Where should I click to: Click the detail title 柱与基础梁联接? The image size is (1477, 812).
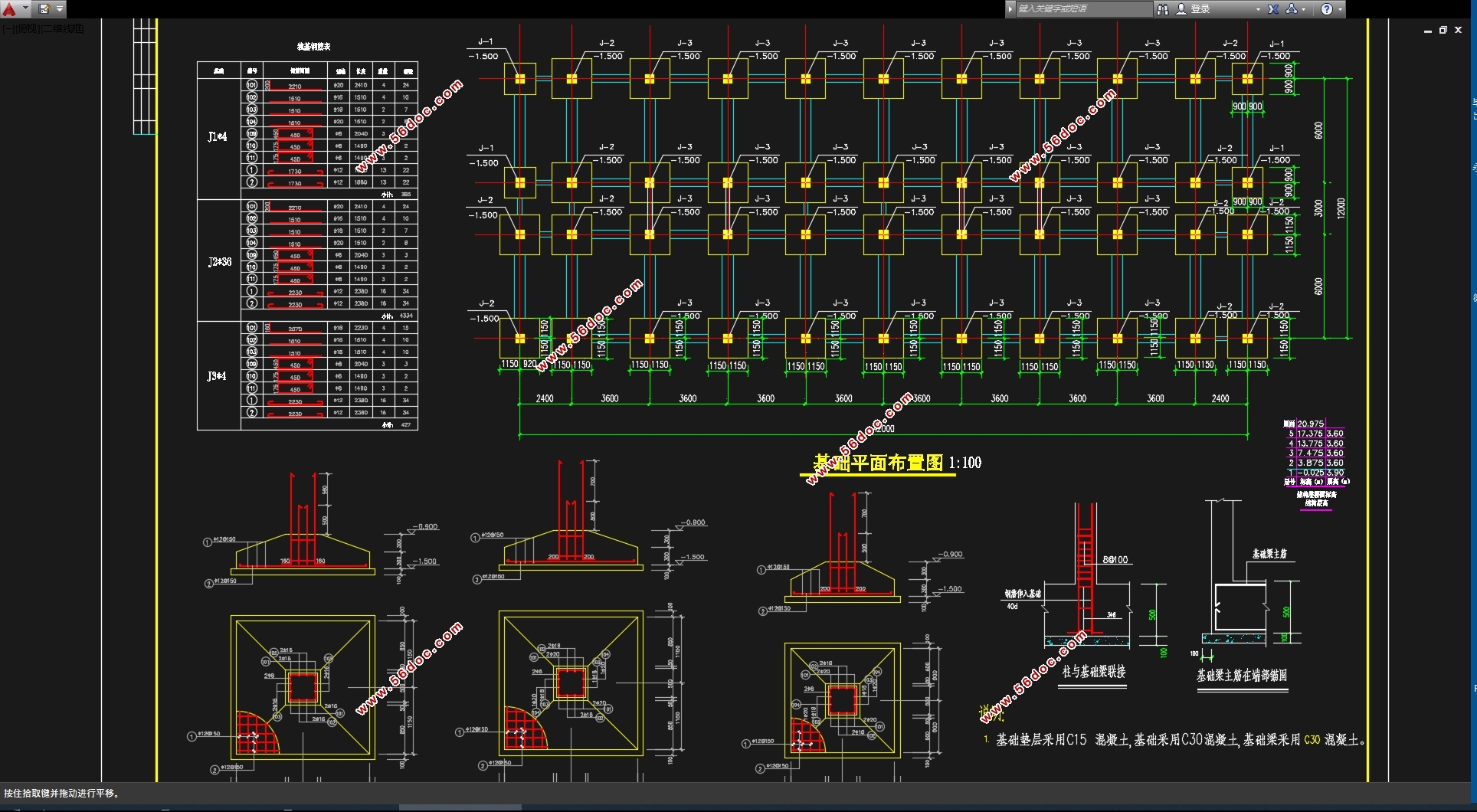pos(1094,672)
